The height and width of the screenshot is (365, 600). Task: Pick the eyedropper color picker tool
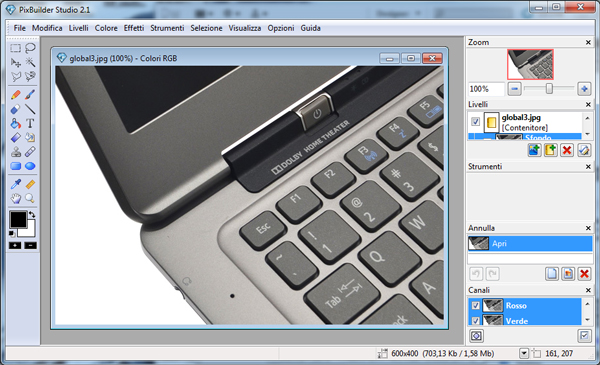pos(15,184)
